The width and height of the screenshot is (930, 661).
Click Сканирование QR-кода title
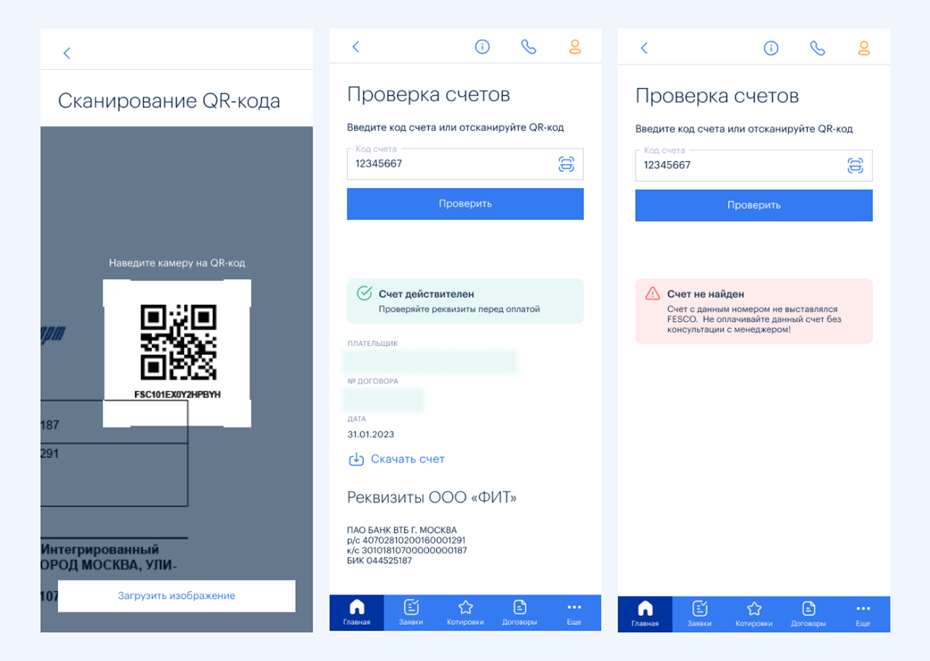169,101
